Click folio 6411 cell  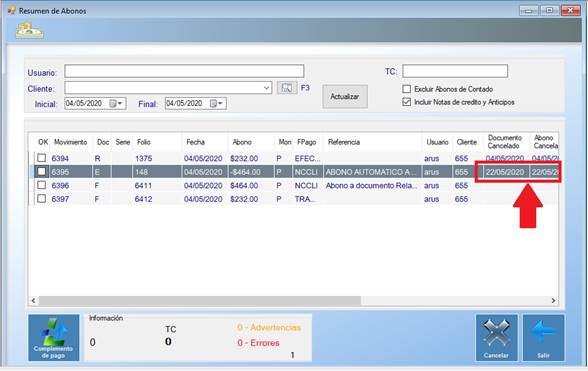[143, 185]
